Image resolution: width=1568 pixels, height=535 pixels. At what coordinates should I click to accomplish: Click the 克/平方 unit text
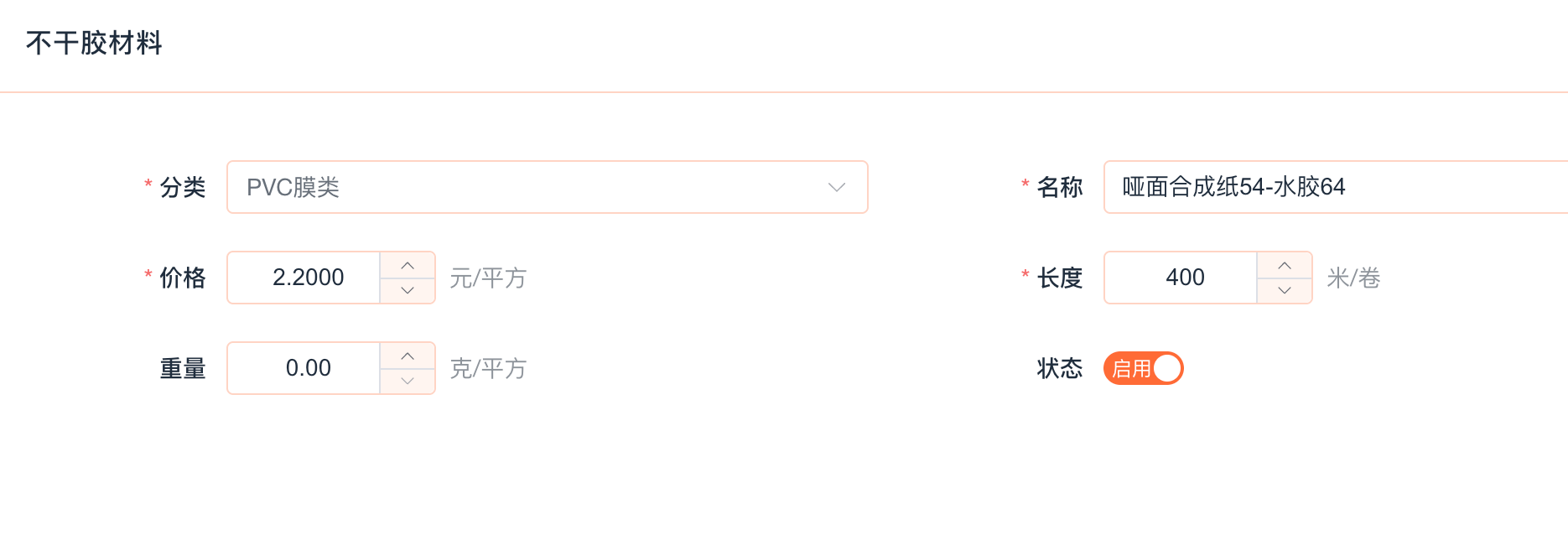(488, 368)
